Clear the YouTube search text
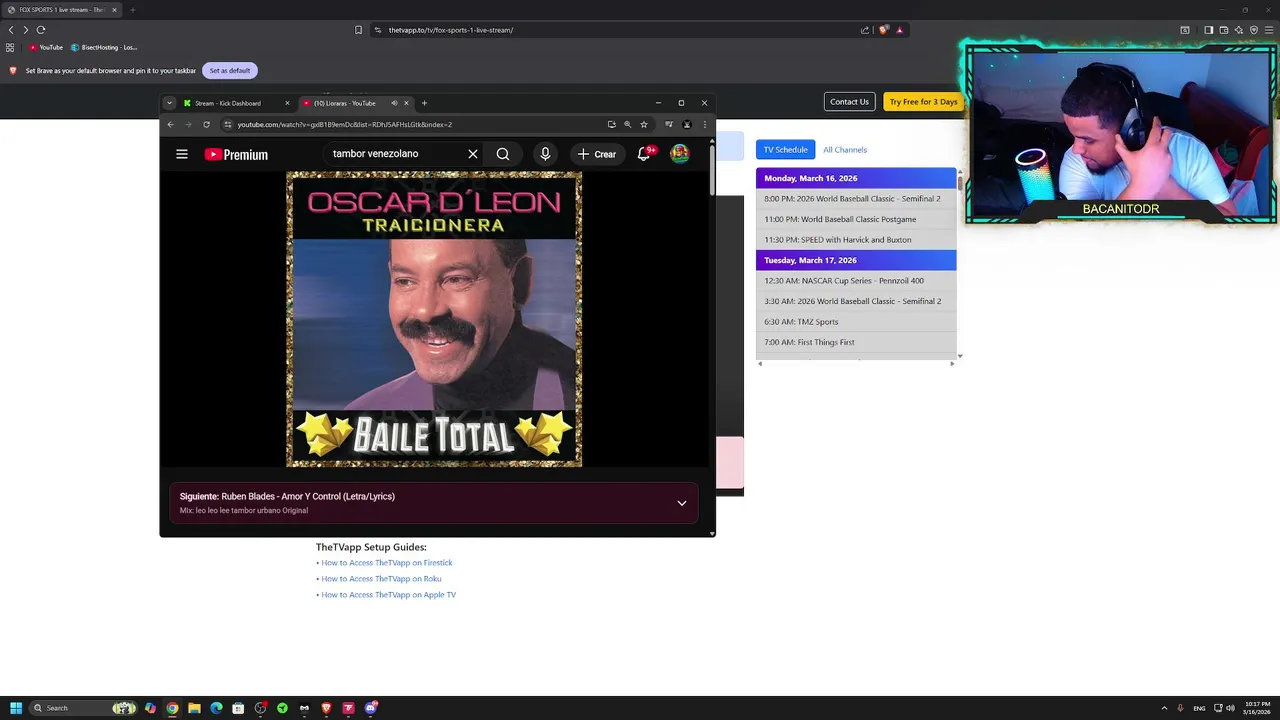The width and height of the screenshot is (1280, 720). coord(473,154)
